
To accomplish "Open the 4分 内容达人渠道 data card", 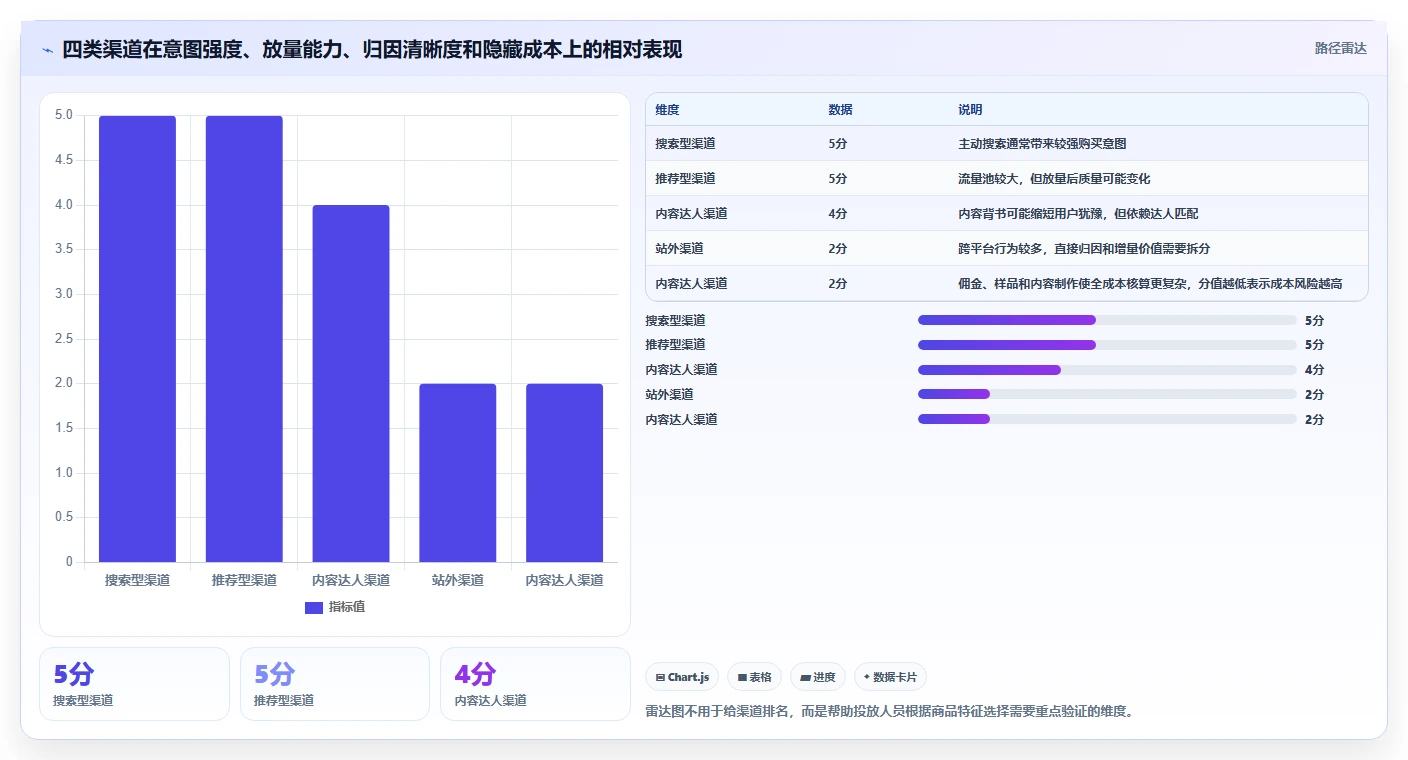I will click(535, 684).
